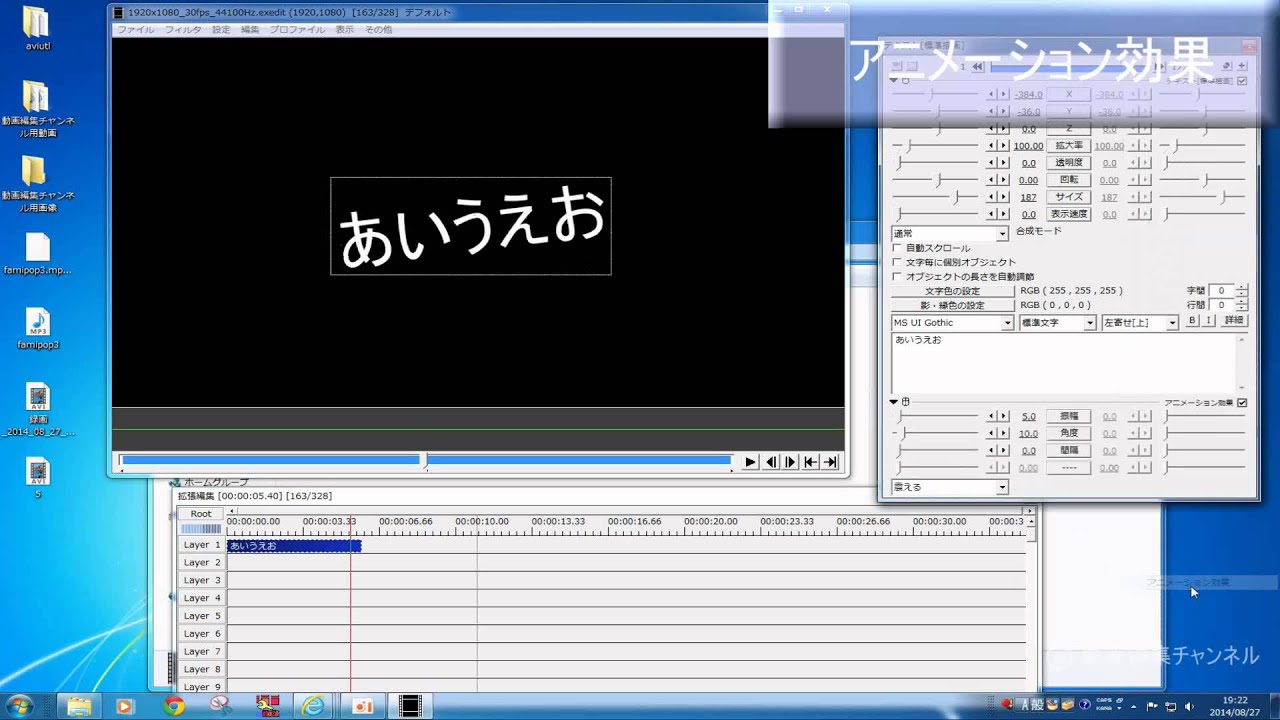
Task: Decrease 行間 spacing with down arrow
Action: [1241, 308]
